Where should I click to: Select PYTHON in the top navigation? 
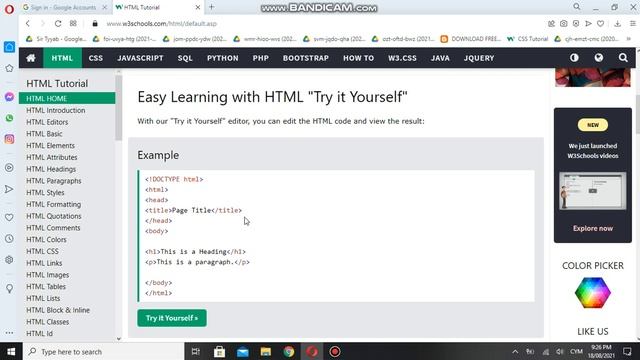222,58
